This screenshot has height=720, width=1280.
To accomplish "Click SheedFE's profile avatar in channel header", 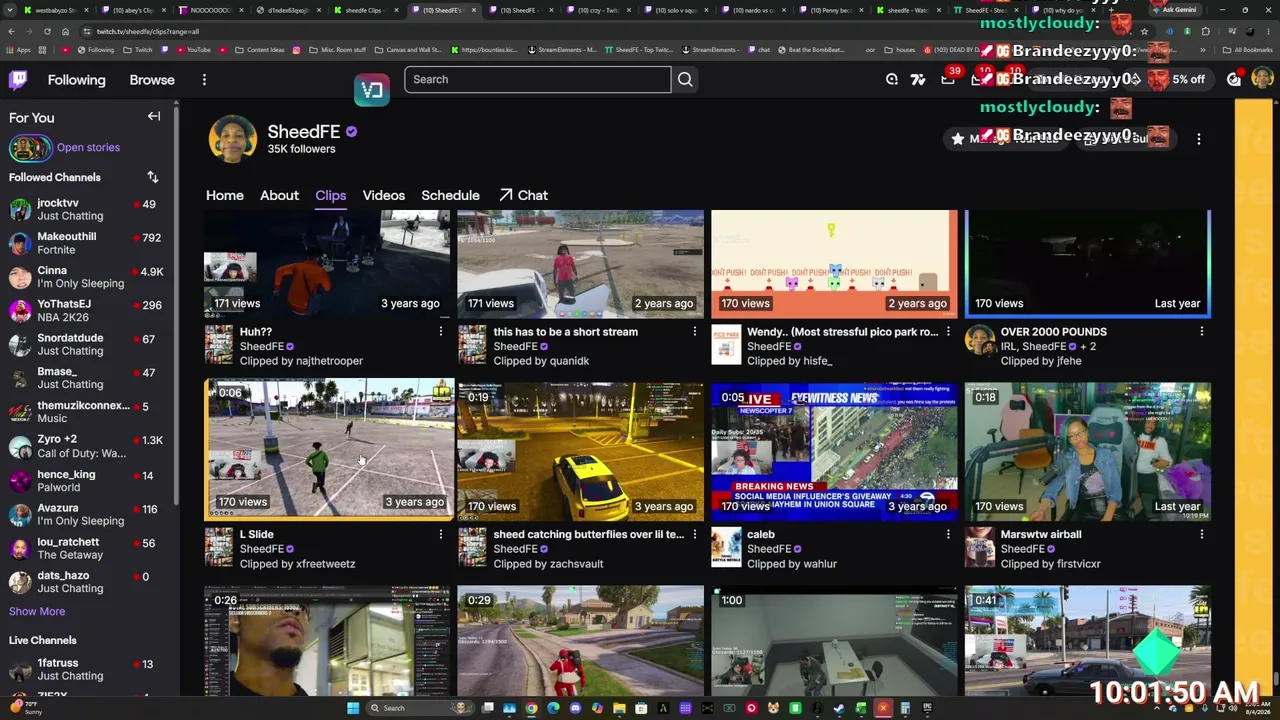I will (x=232, y=138).
